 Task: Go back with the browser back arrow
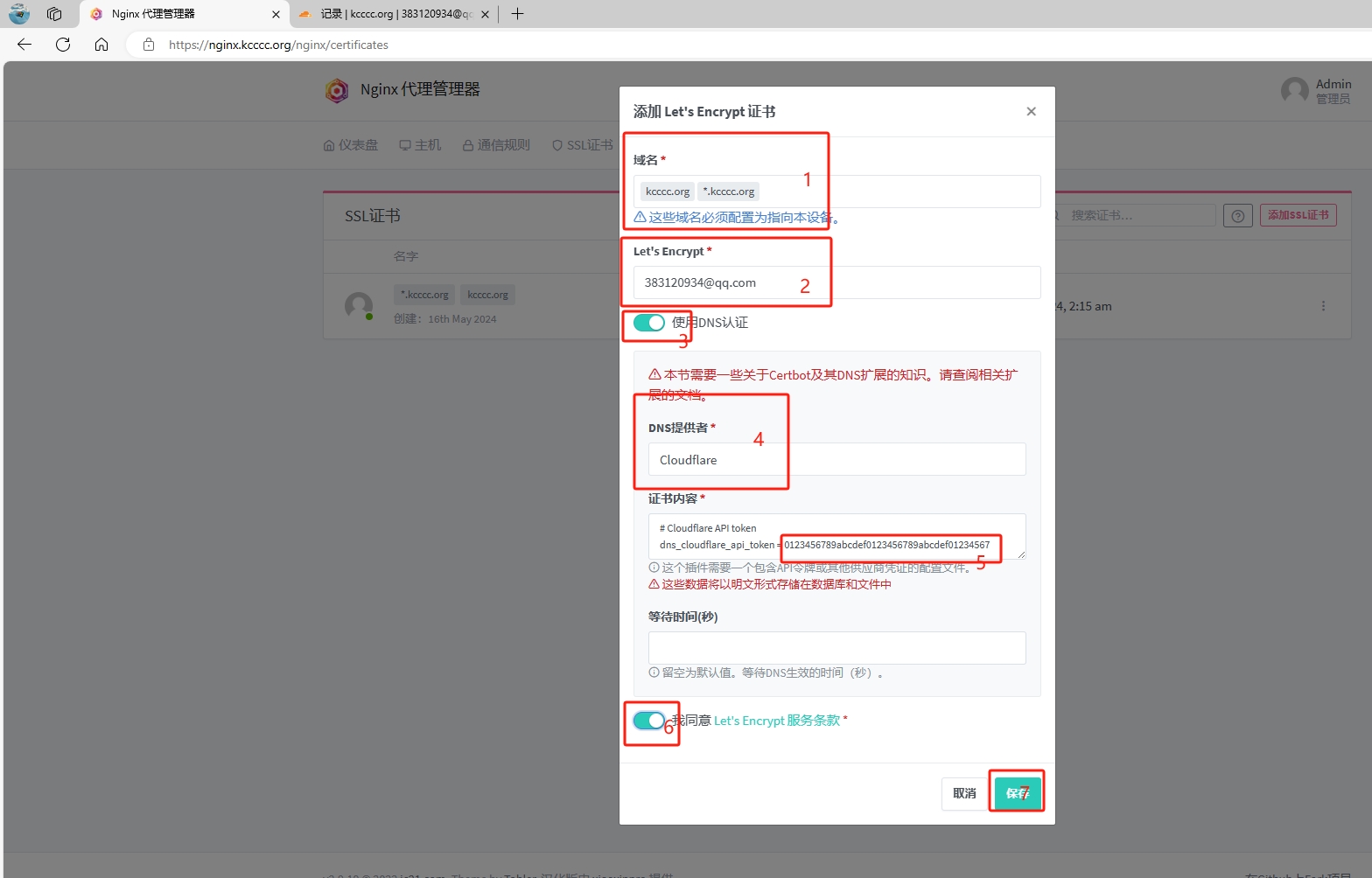[x=24, y=45]
